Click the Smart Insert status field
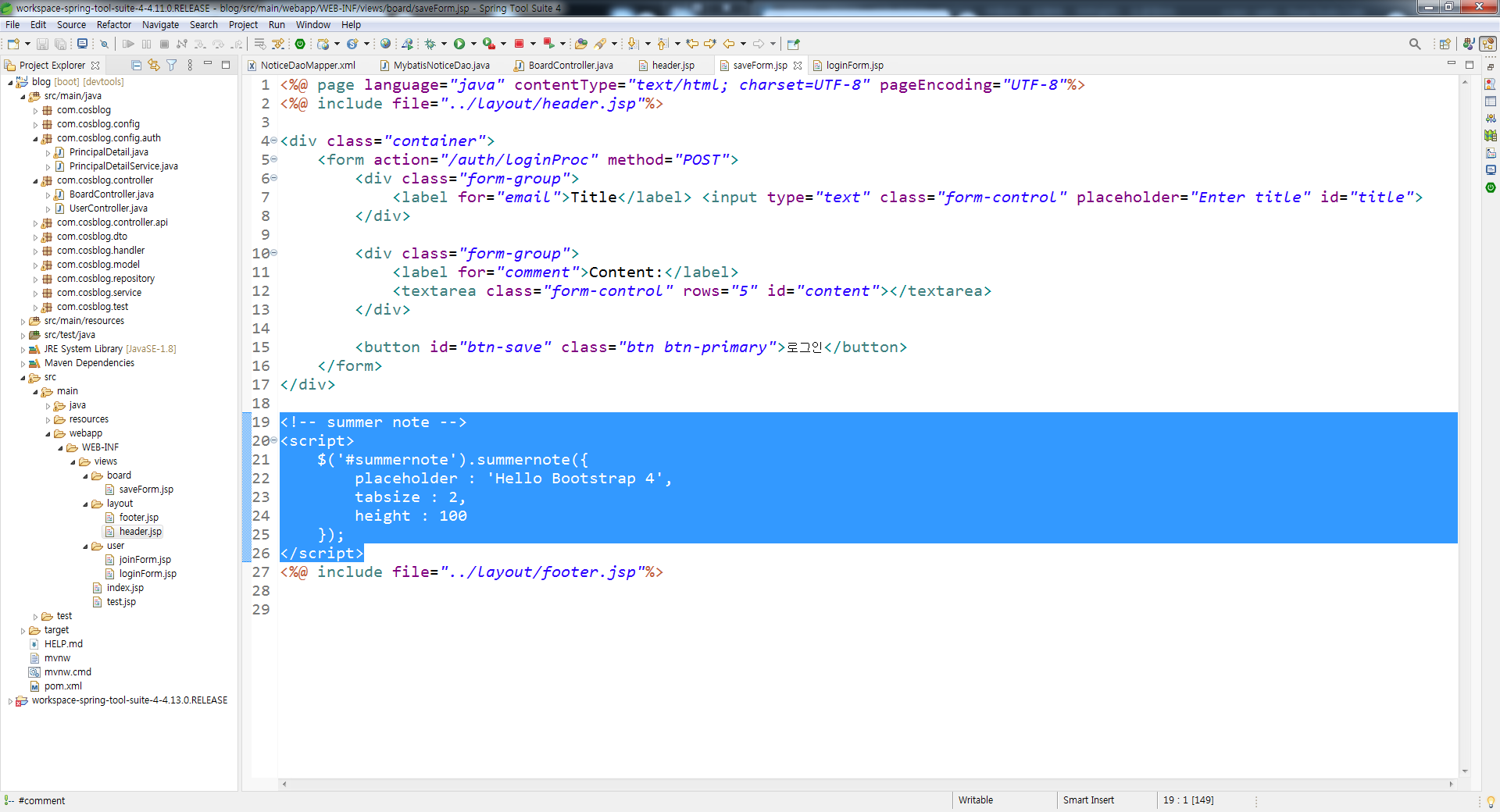This screenshot has height=812, width=1500. tap(1088, 800)
